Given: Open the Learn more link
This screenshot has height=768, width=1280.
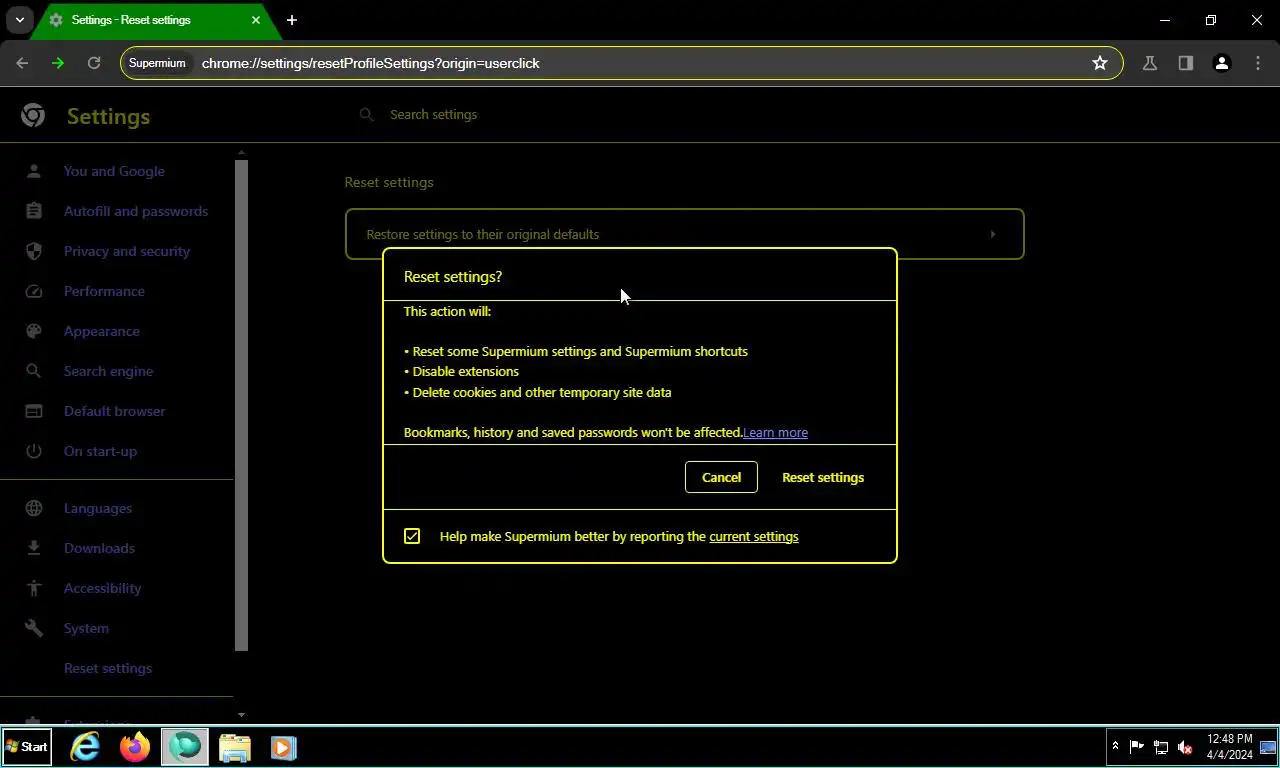Looking at the screenshot, I should tap(775, 432).
